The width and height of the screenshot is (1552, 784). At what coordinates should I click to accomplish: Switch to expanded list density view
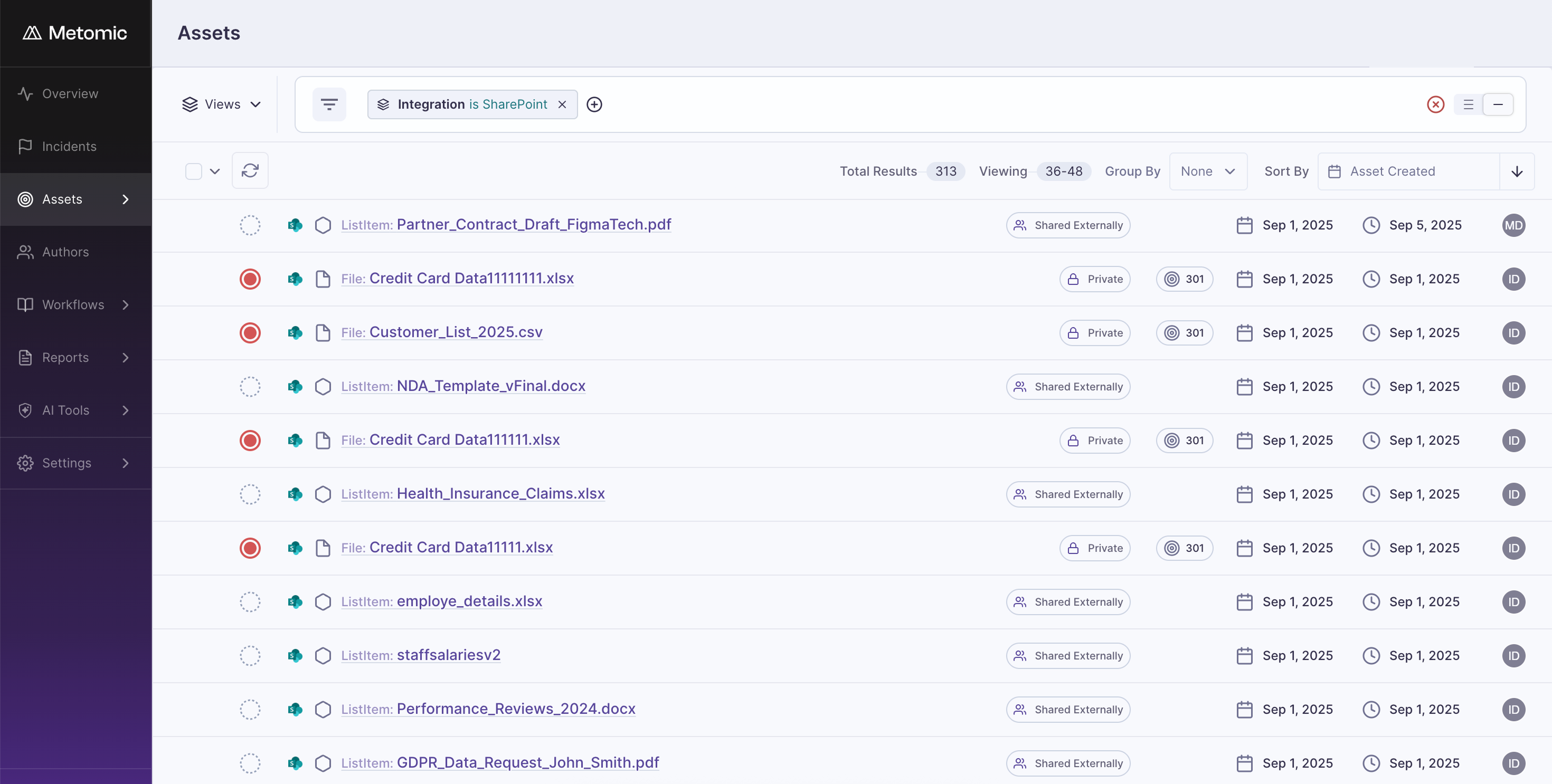[1468, 104]
